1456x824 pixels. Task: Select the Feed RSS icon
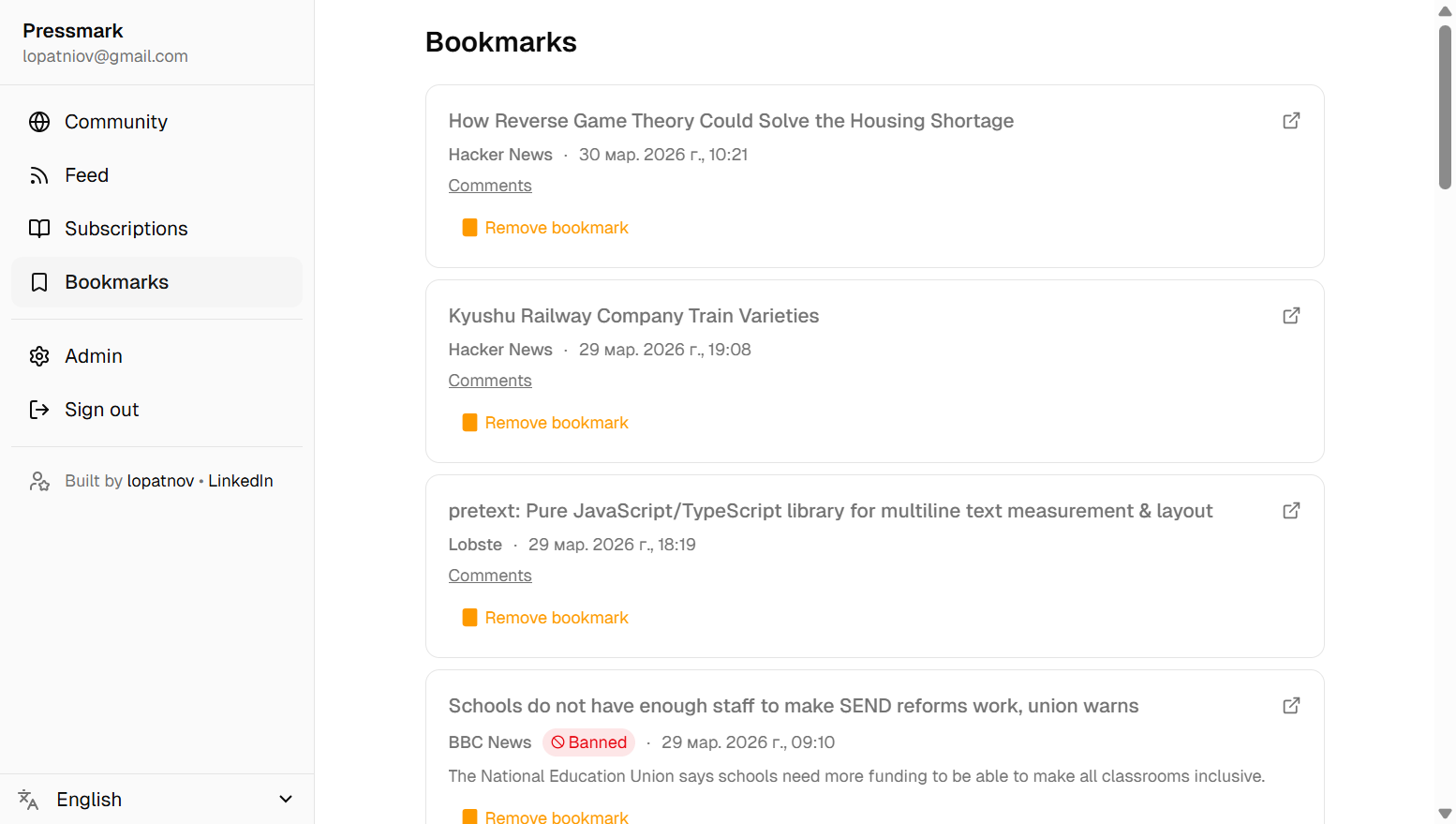pos(38,174)
